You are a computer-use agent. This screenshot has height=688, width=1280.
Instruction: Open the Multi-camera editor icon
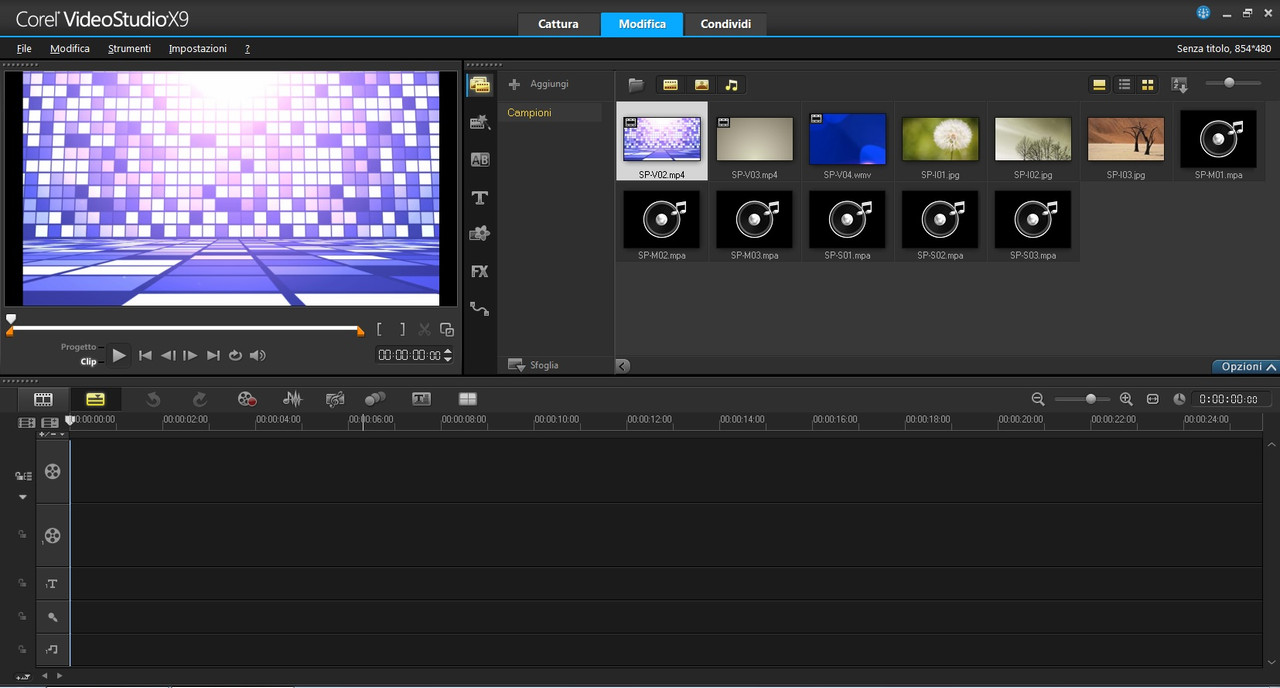pos(467,399)
